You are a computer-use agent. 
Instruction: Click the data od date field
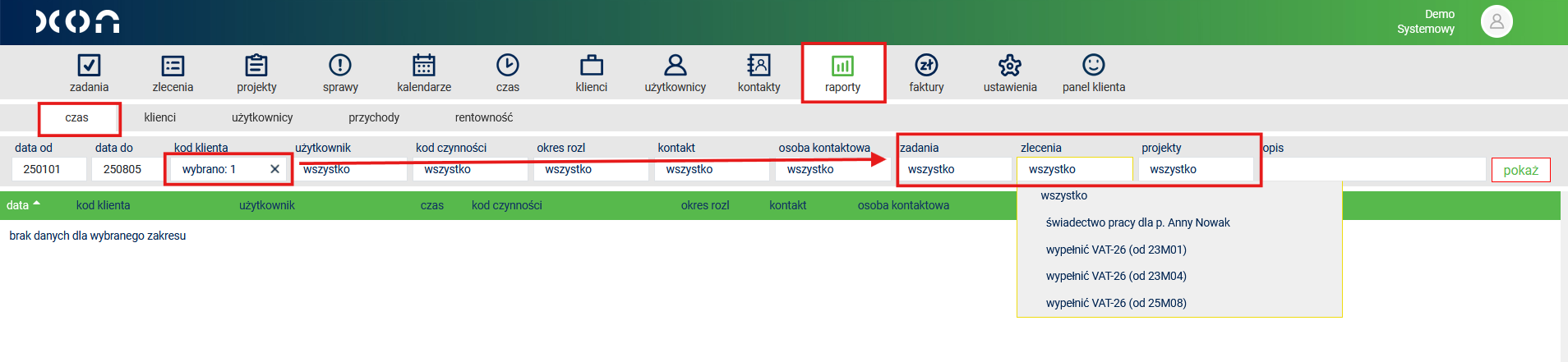click(x=48, y=169)
